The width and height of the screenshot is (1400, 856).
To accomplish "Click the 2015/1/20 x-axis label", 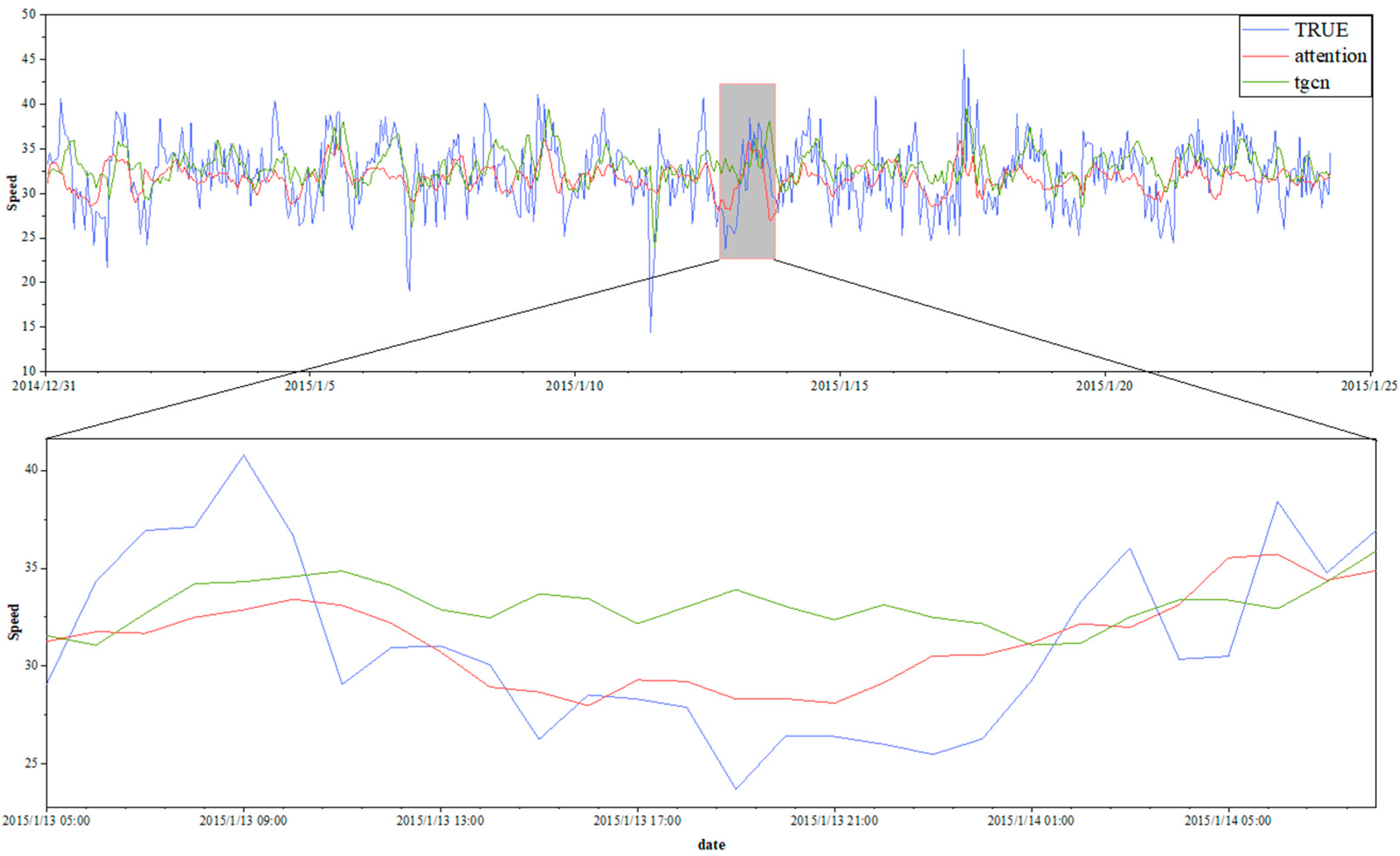I will click(x=1104, y=386).
